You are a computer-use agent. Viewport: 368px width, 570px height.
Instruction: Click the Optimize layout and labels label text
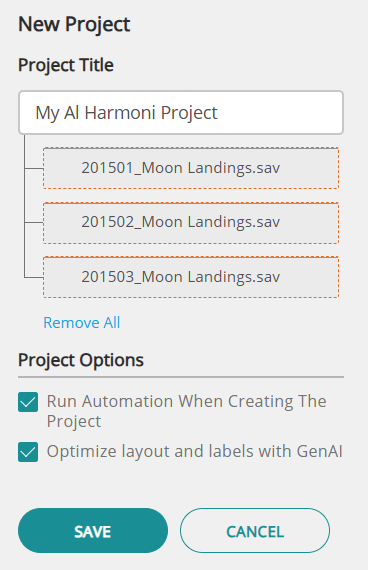194,451
